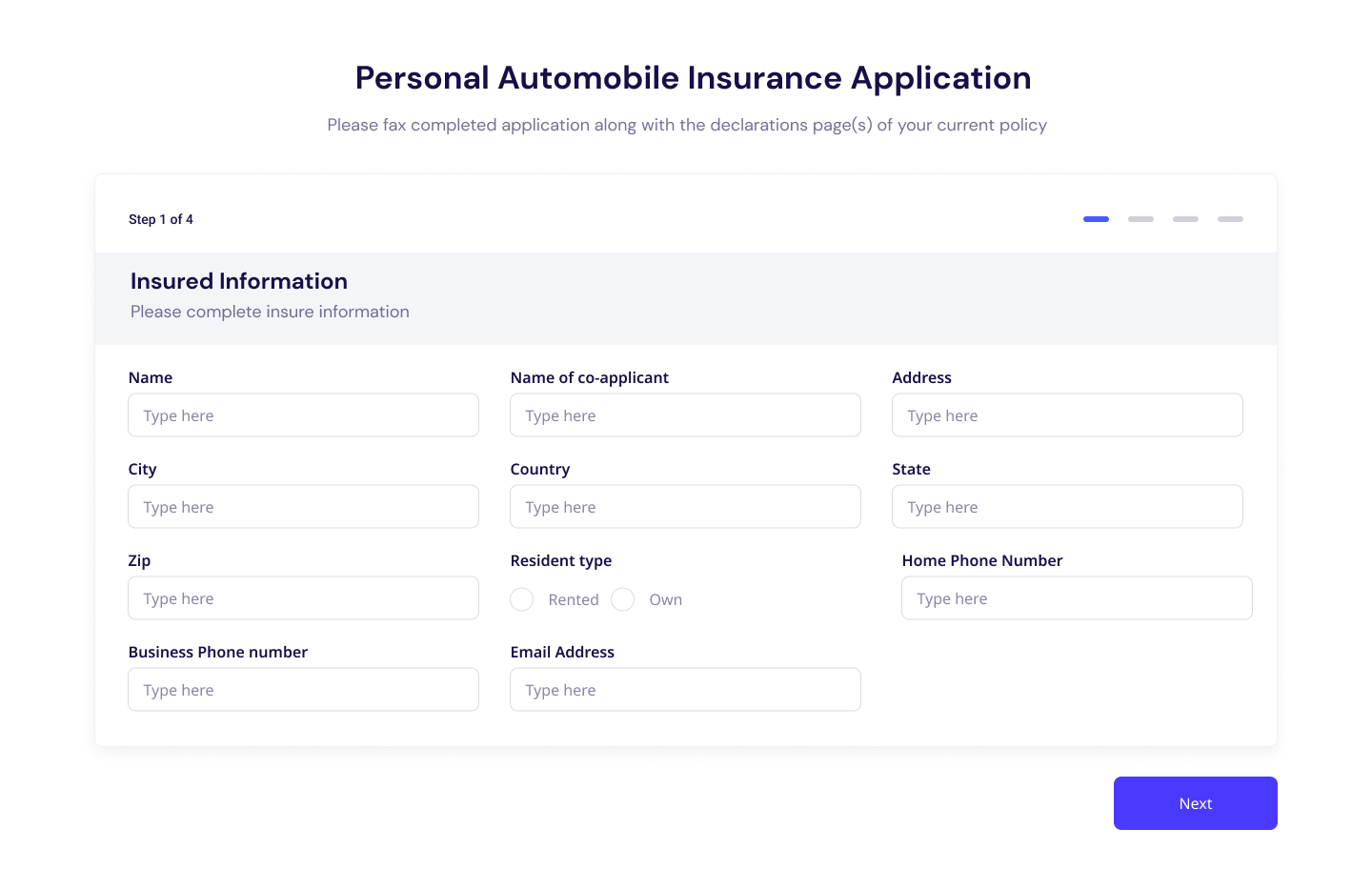Image resolution: width=1372 pixels, height=889 pixels.
Task: Click the fourth step progress bar
Action: point(1230,219)
